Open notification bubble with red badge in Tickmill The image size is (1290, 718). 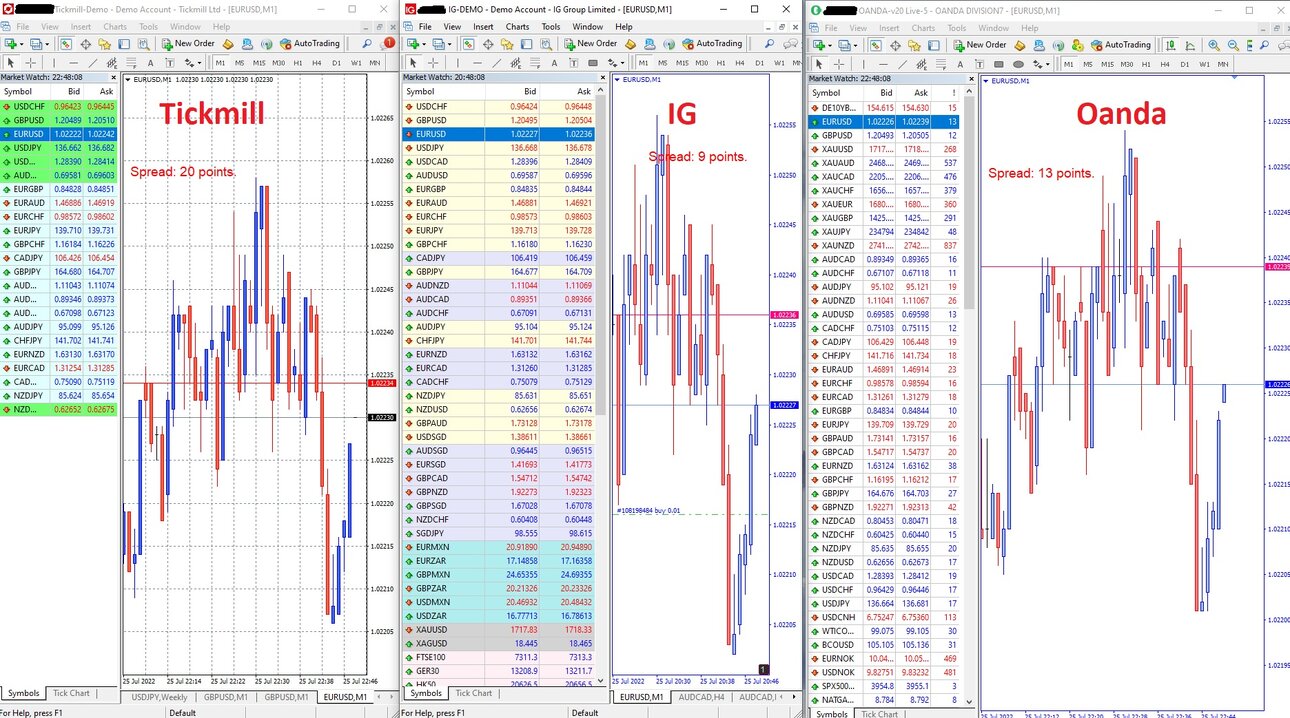point(389,43)
